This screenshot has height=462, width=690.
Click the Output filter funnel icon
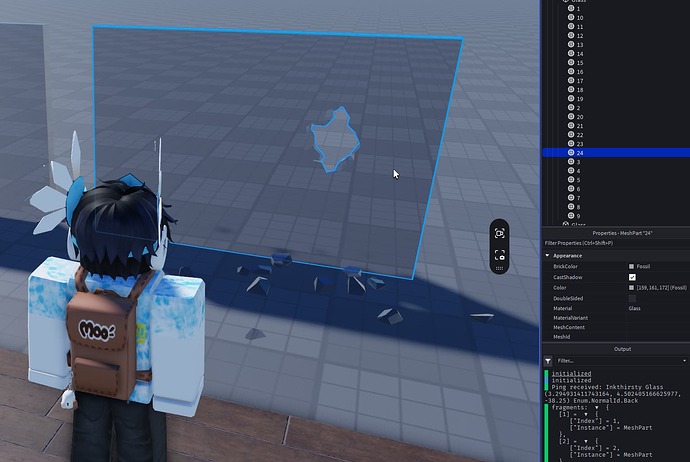coord(548,361)
